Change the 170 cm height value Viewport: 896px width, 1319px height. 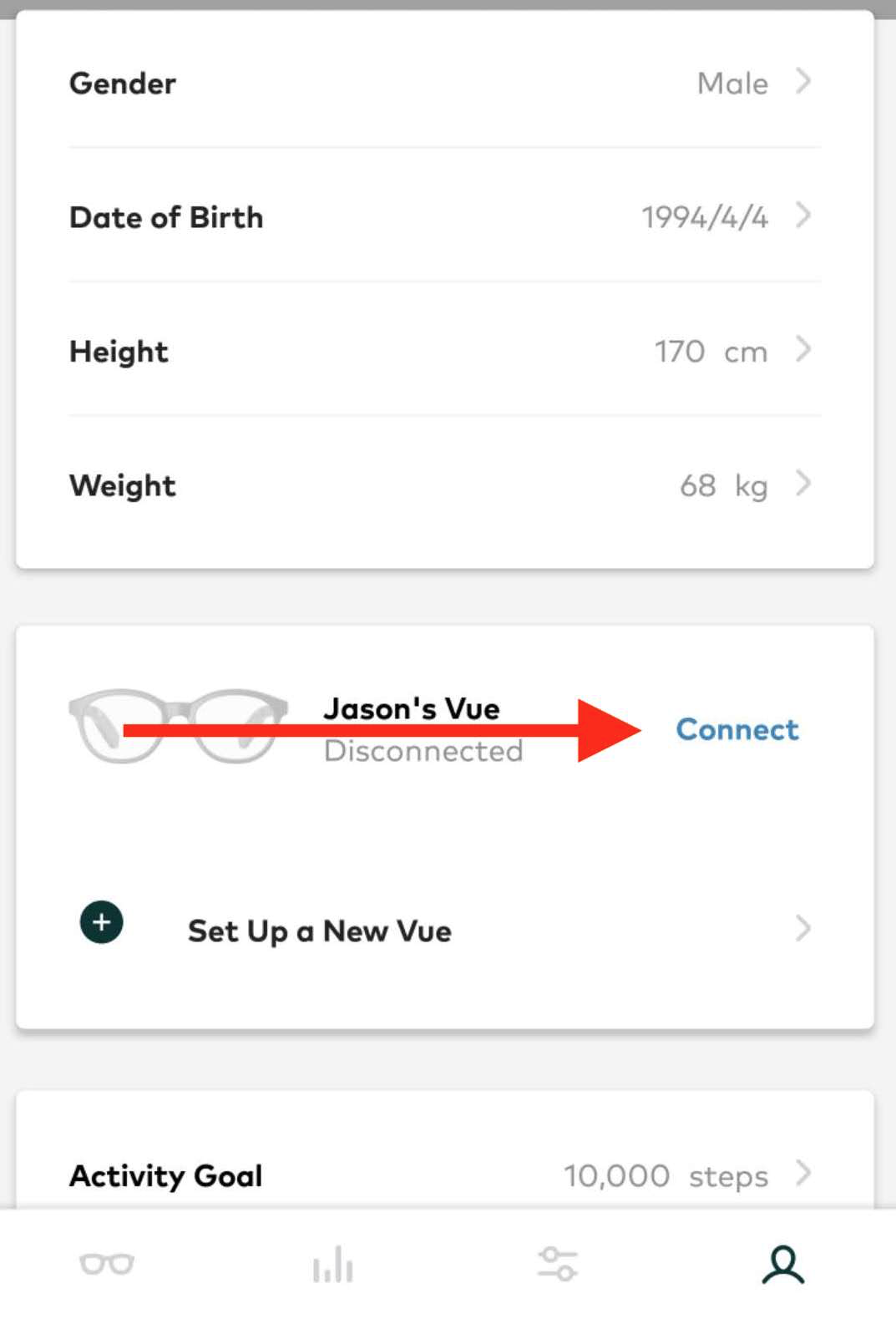711,352
